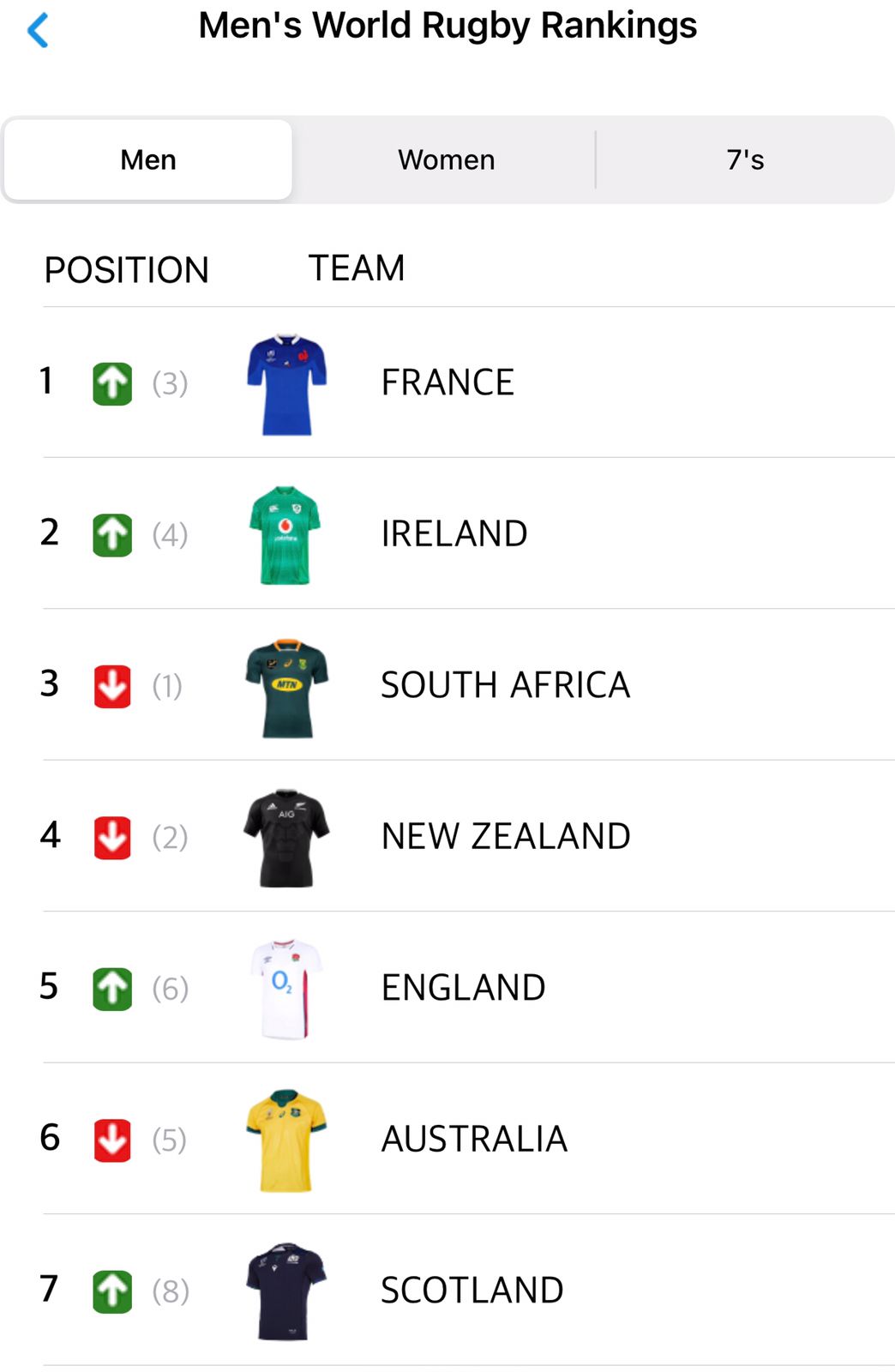
Task: Select the Men tab
Action: pos(148,160)
